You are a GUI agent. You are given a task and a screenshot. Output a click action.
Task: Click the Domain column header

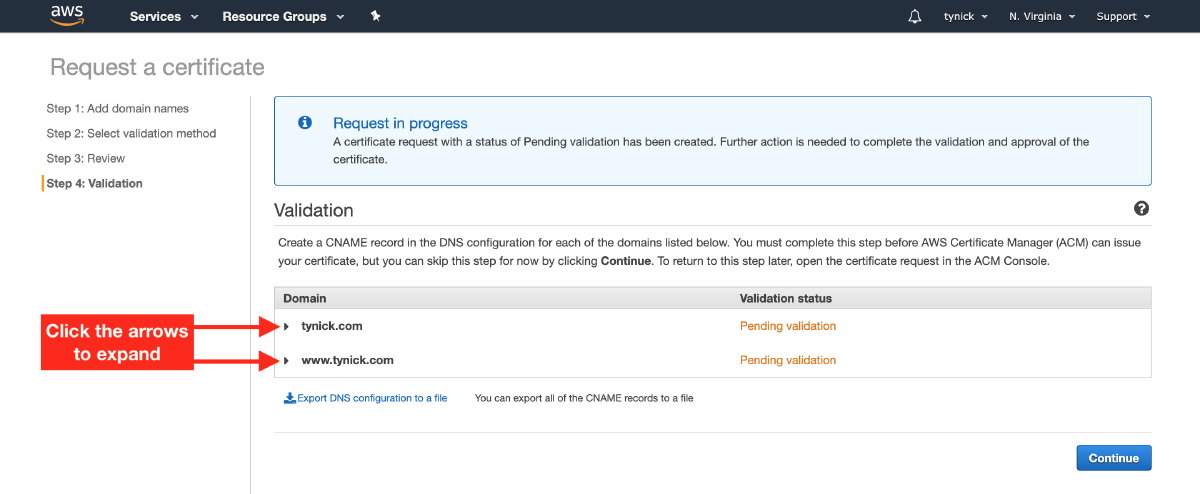point(305,298)
